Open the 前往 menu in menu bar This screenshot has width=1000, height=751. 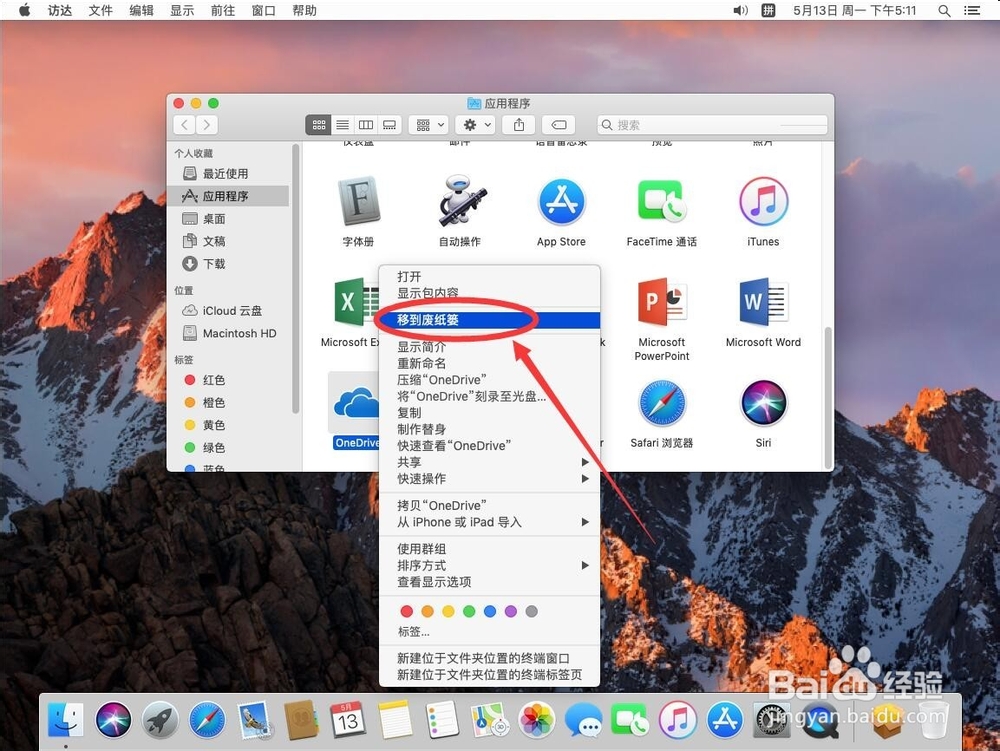[223, 10]
